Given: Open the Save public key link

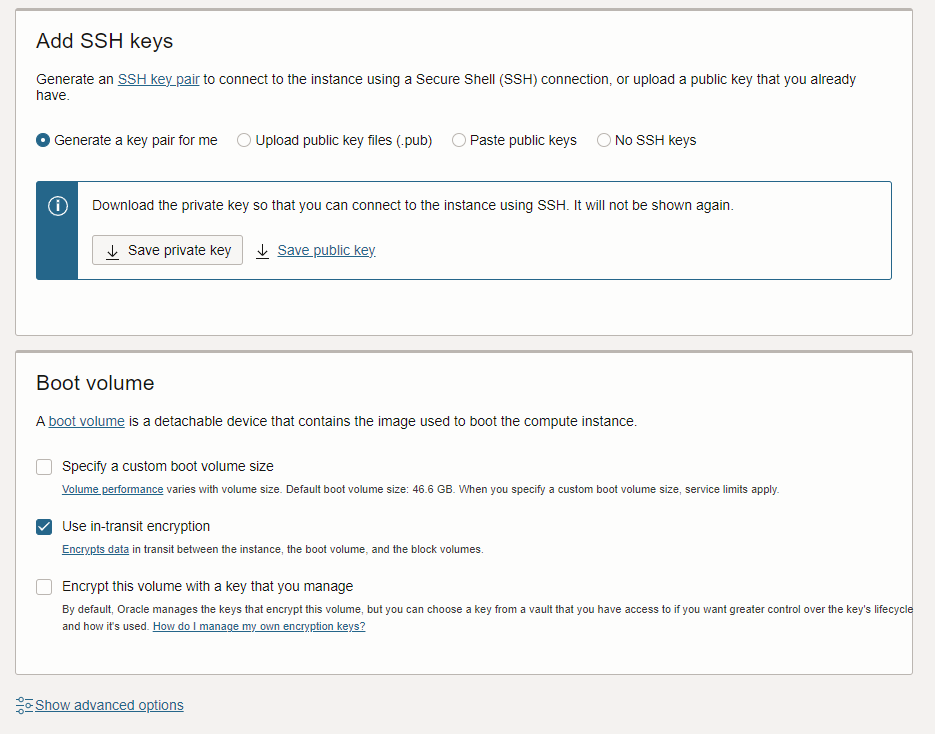Looking at the screenshot, I should pyautogui.click(x=326, y=250).
